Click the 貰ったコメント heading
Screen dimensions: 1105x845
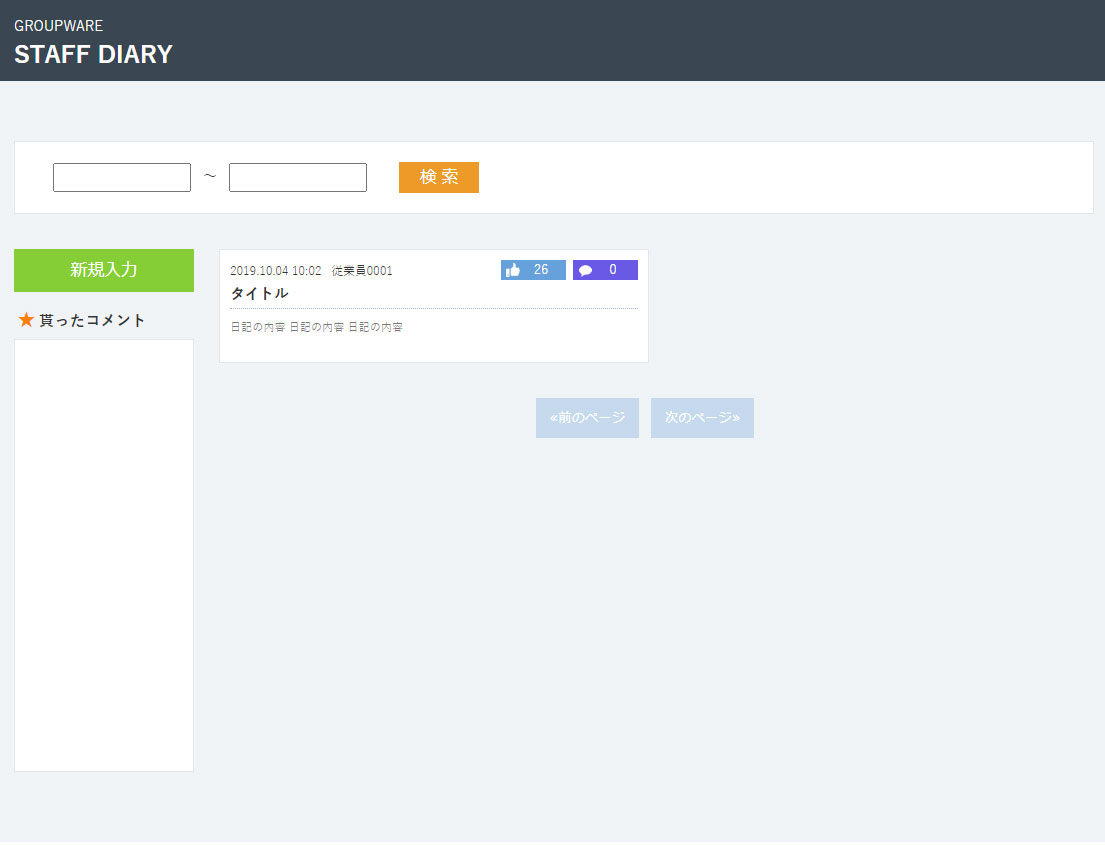pyautogui.click(x=92, y=320)
